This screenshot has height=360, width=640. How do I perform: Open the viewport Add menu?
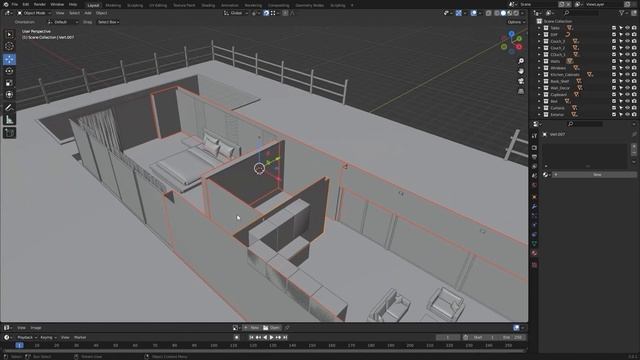coord(88,13)
